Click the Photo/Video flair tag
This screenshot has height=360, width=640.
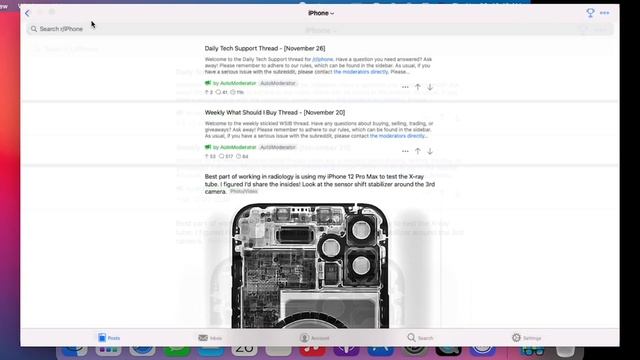(244, 191)
